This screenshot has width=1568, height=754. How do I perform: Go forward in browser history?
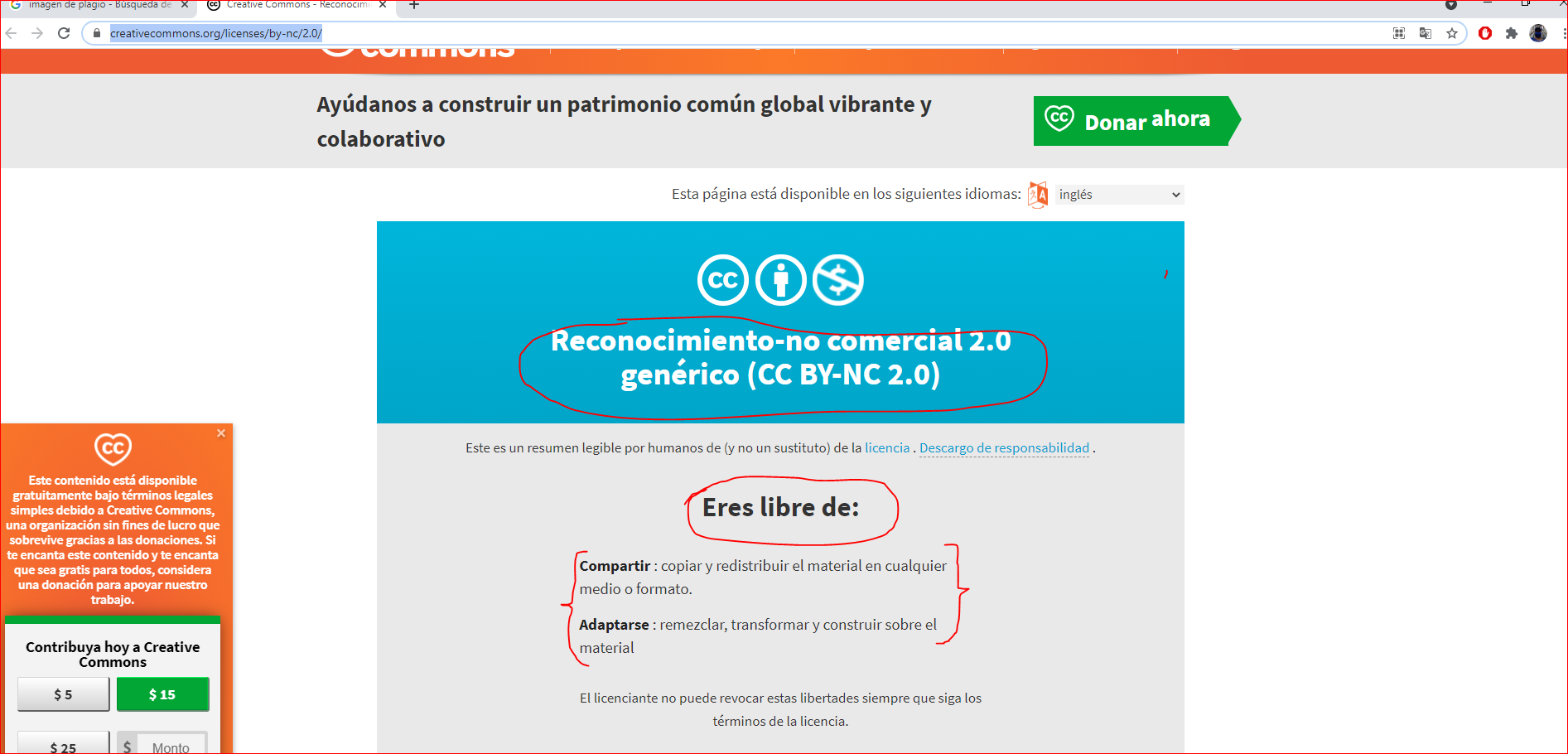point(37,33)
